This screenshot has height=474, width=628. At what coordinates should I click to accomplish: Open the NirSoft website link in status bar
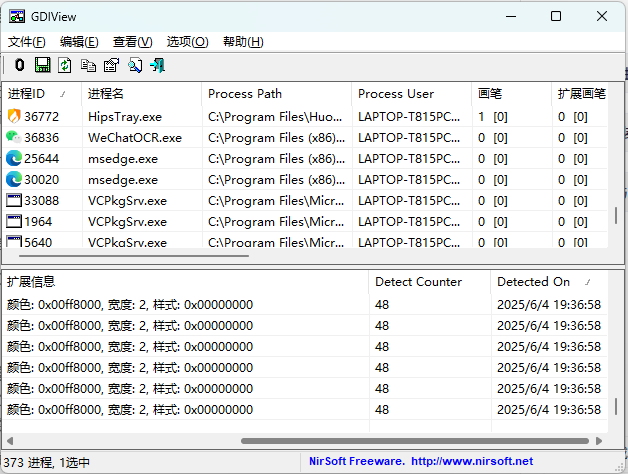(x=472, y=461)
